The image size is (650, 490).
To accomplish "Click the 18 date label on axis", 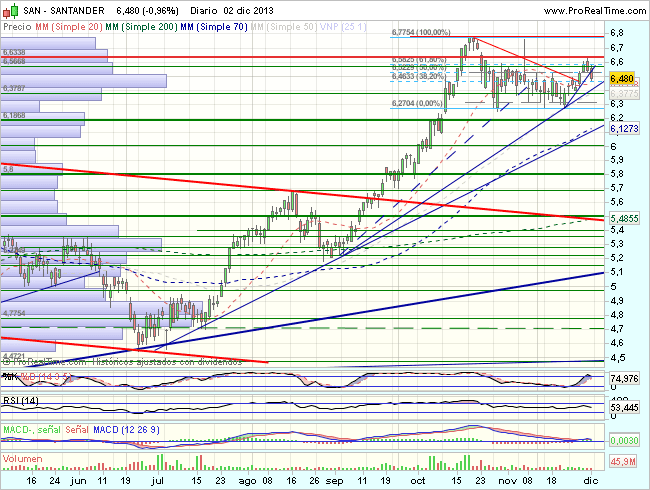I will (x=551, y=481).
